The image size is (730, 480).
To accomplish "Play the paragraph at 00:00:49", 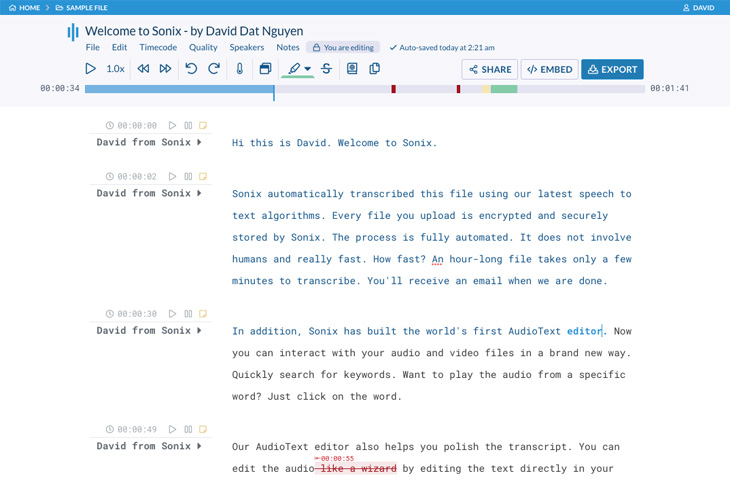I will tap(172, 429).
